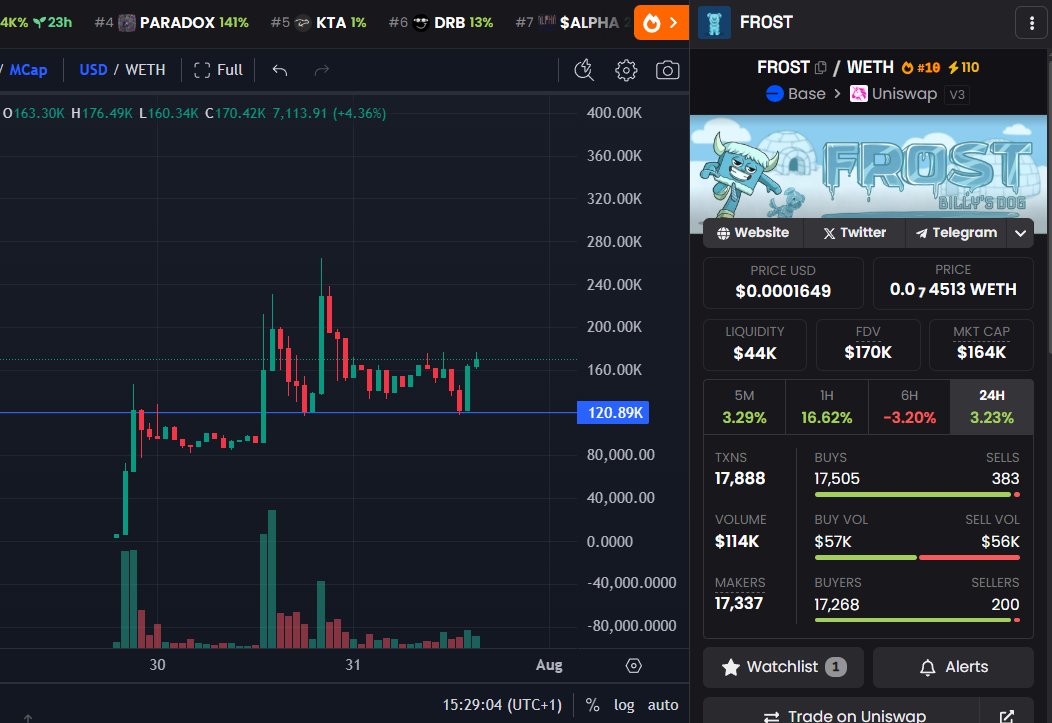Open the three-dot menu top right

1031,22
